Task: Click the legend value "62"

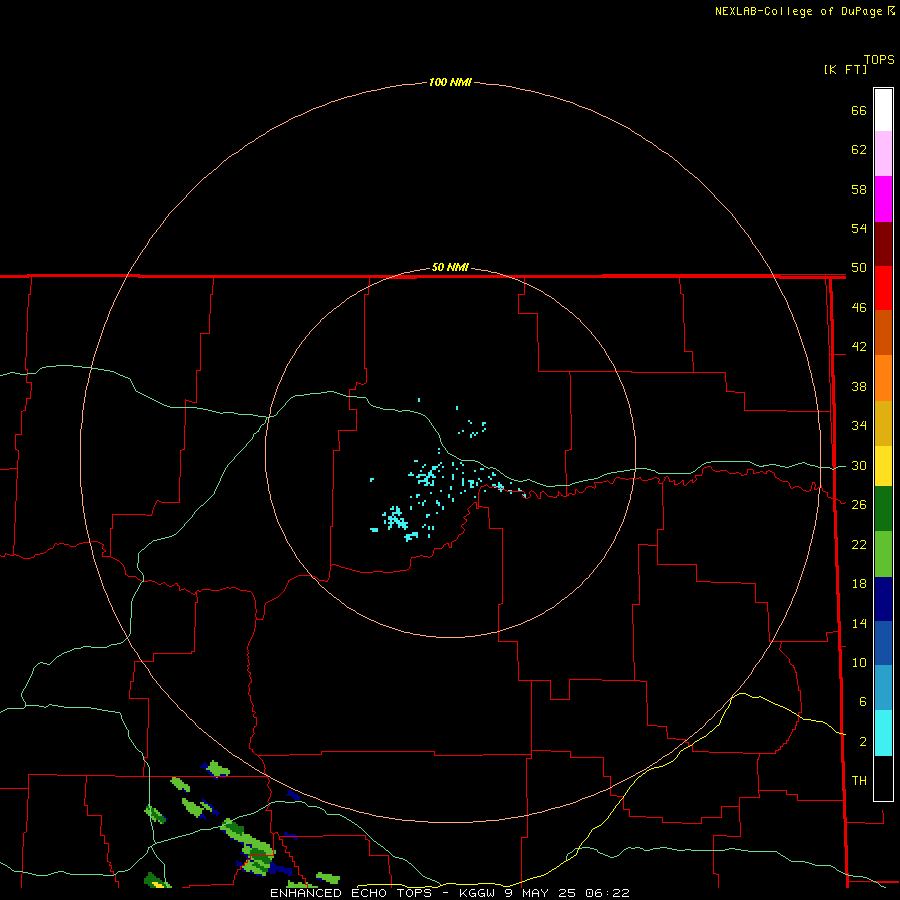Action: point(859,150)
